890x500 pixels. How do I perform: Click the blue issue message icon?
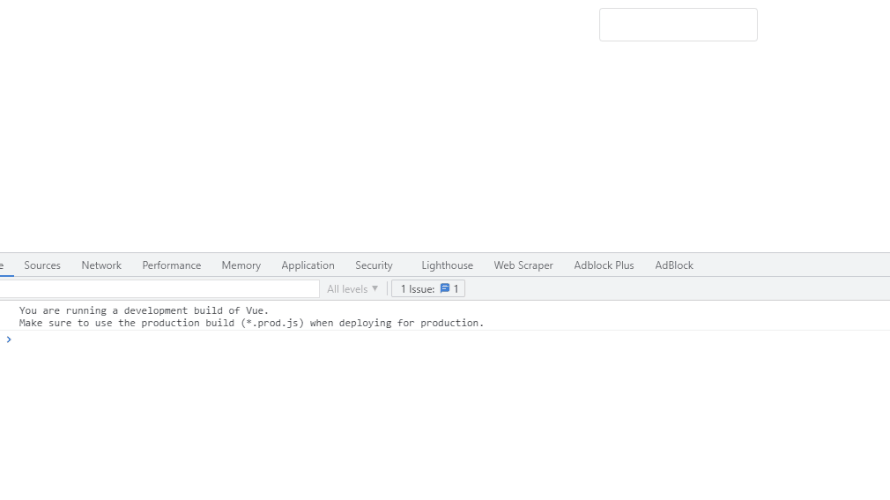pos(445,288)
